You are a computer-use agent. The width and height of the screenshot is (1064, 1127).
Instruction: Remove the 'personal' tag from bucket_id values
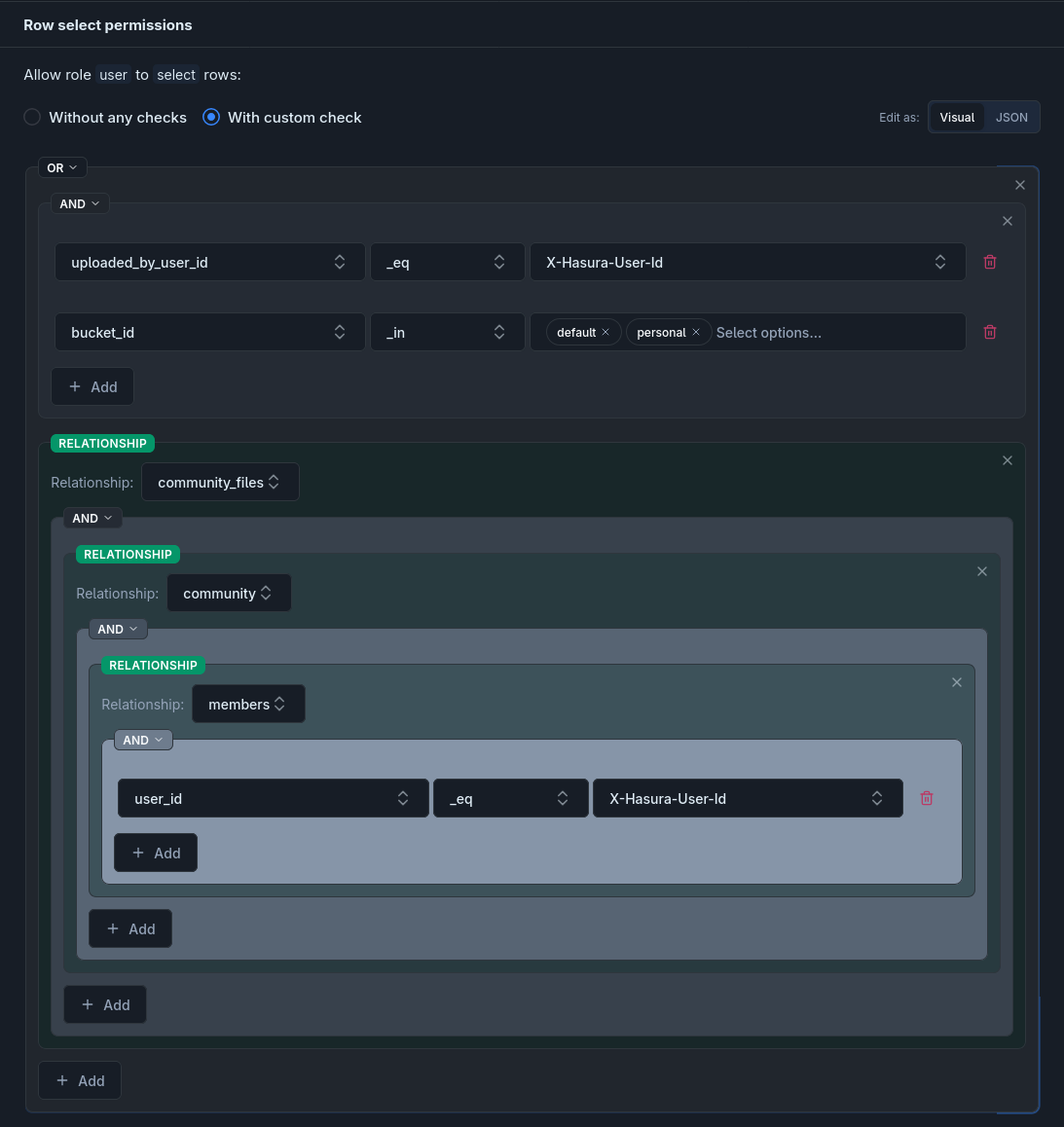pyautogui.click(x=696, y=332)
